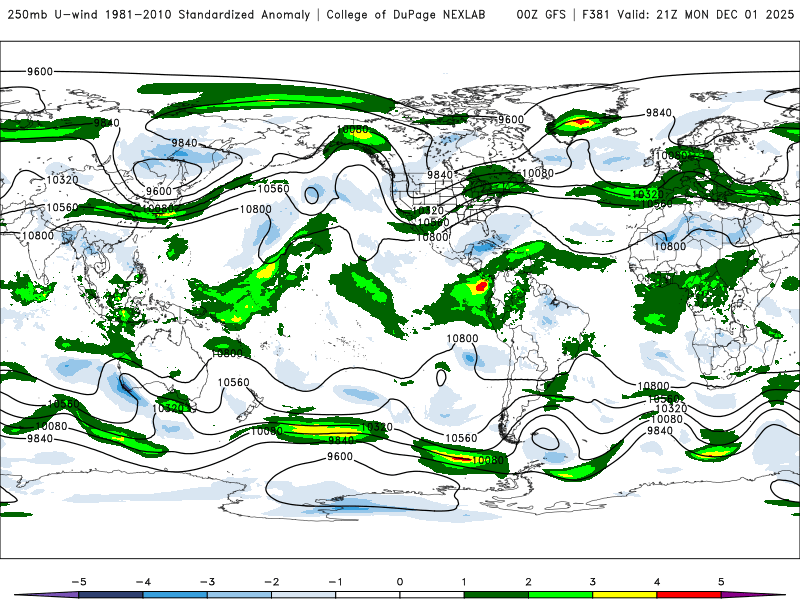
Task: Click the '10800' contour label over northern Africa
Action: [670, 246]
